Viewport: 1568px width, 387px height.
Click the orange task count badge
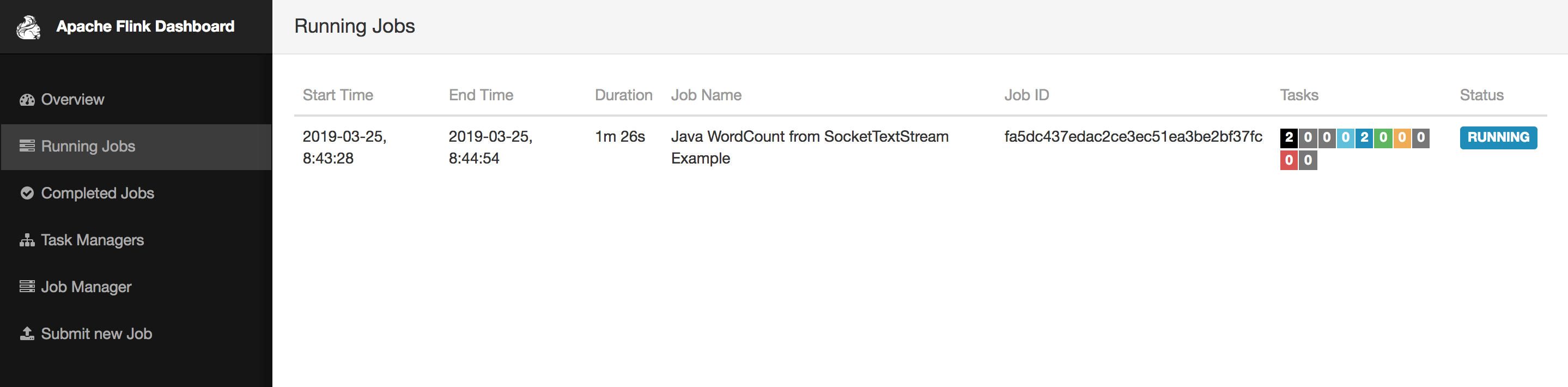click(x=1402, y=138)
